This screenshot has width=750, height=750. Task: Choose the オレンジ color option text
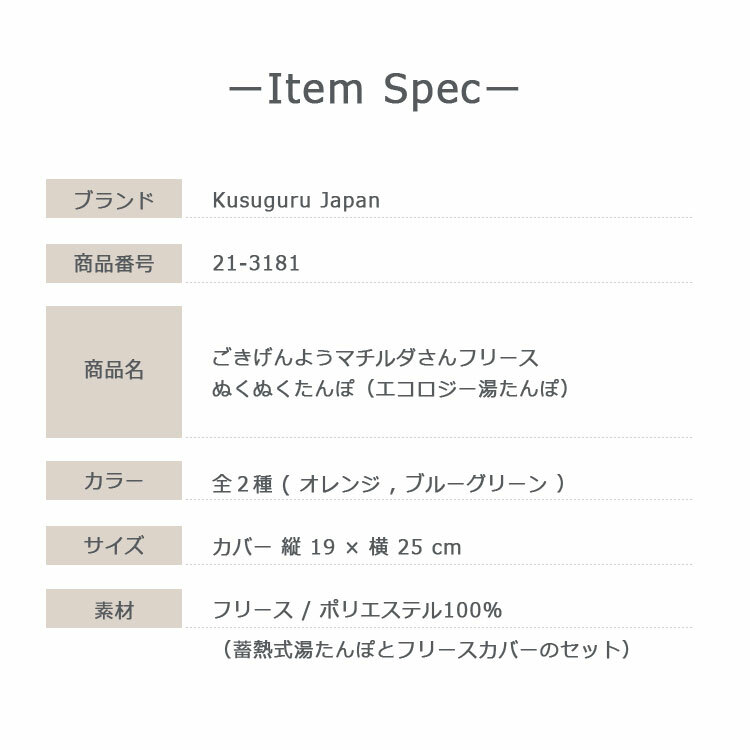pos(339,484)
